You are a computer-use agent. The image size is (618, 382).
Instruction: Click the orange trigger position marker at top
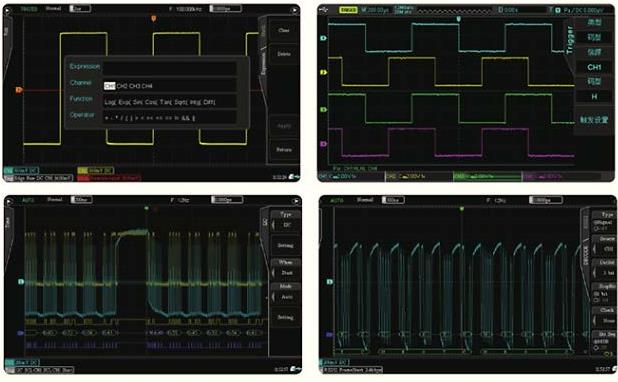[154, 19]
